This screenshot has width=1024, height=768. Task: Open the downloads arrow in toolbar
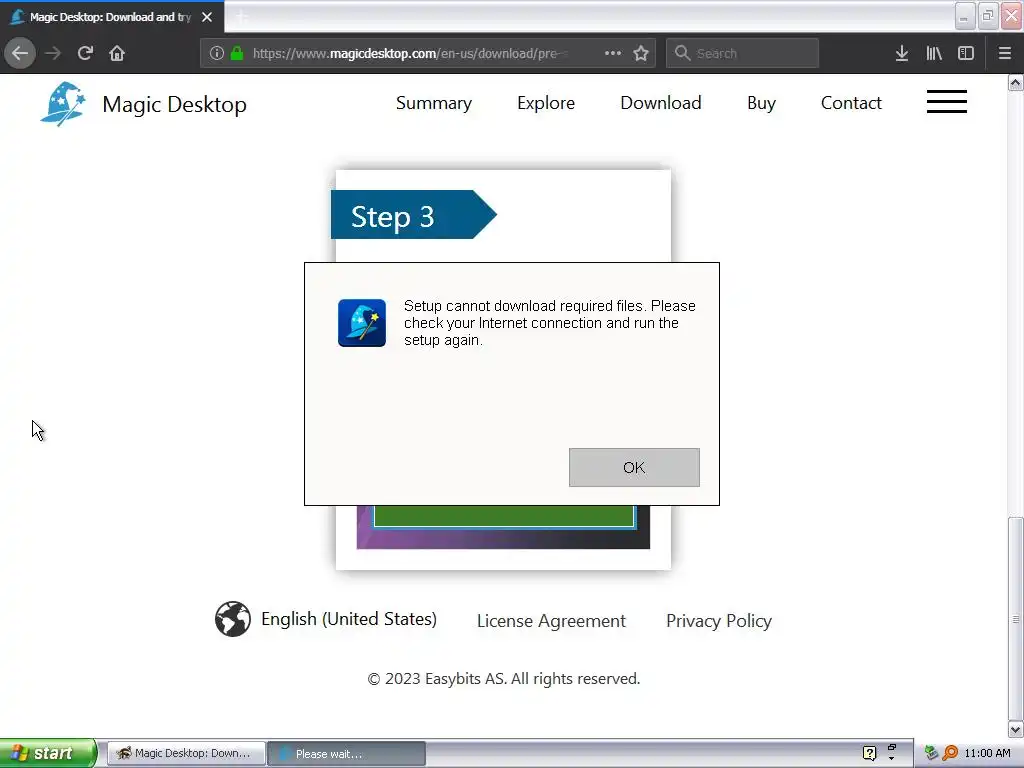coord(901,53)
